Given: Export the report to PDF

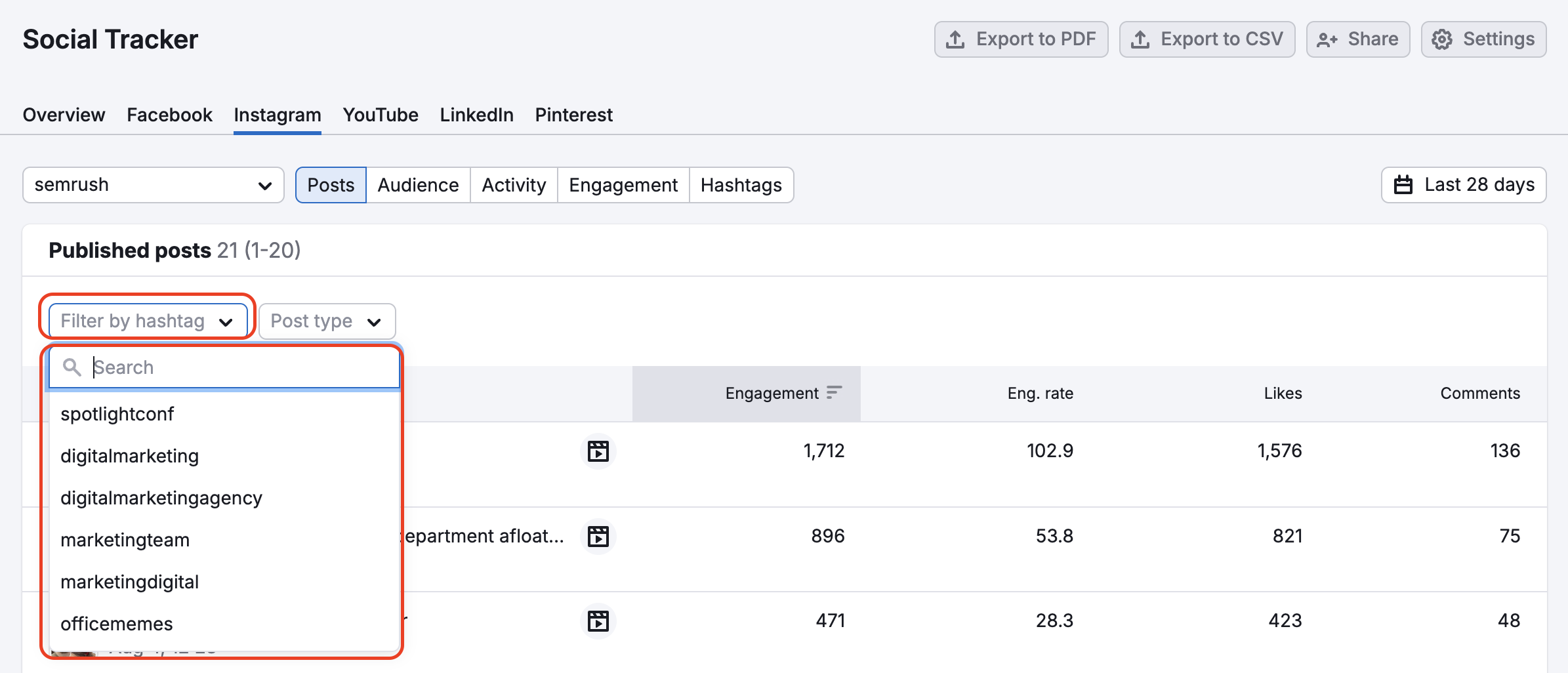Looking at the screenshot, I should pyautogui.click(x=1021, y=39).
